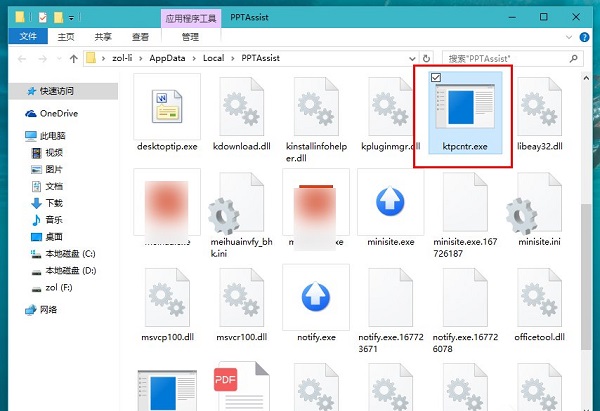Click the help question mark icon
This screenshot has width=600, height=411.
pos(584,37)
